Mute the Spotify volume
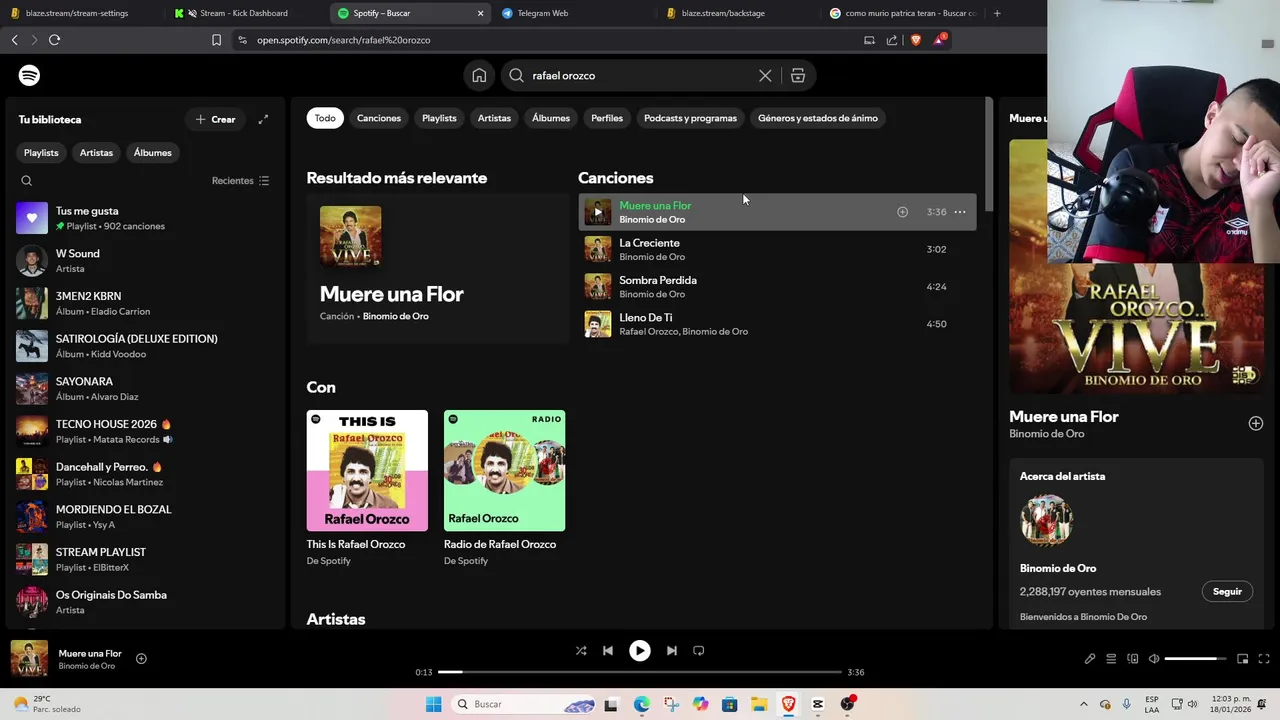 coord(1154,659)
